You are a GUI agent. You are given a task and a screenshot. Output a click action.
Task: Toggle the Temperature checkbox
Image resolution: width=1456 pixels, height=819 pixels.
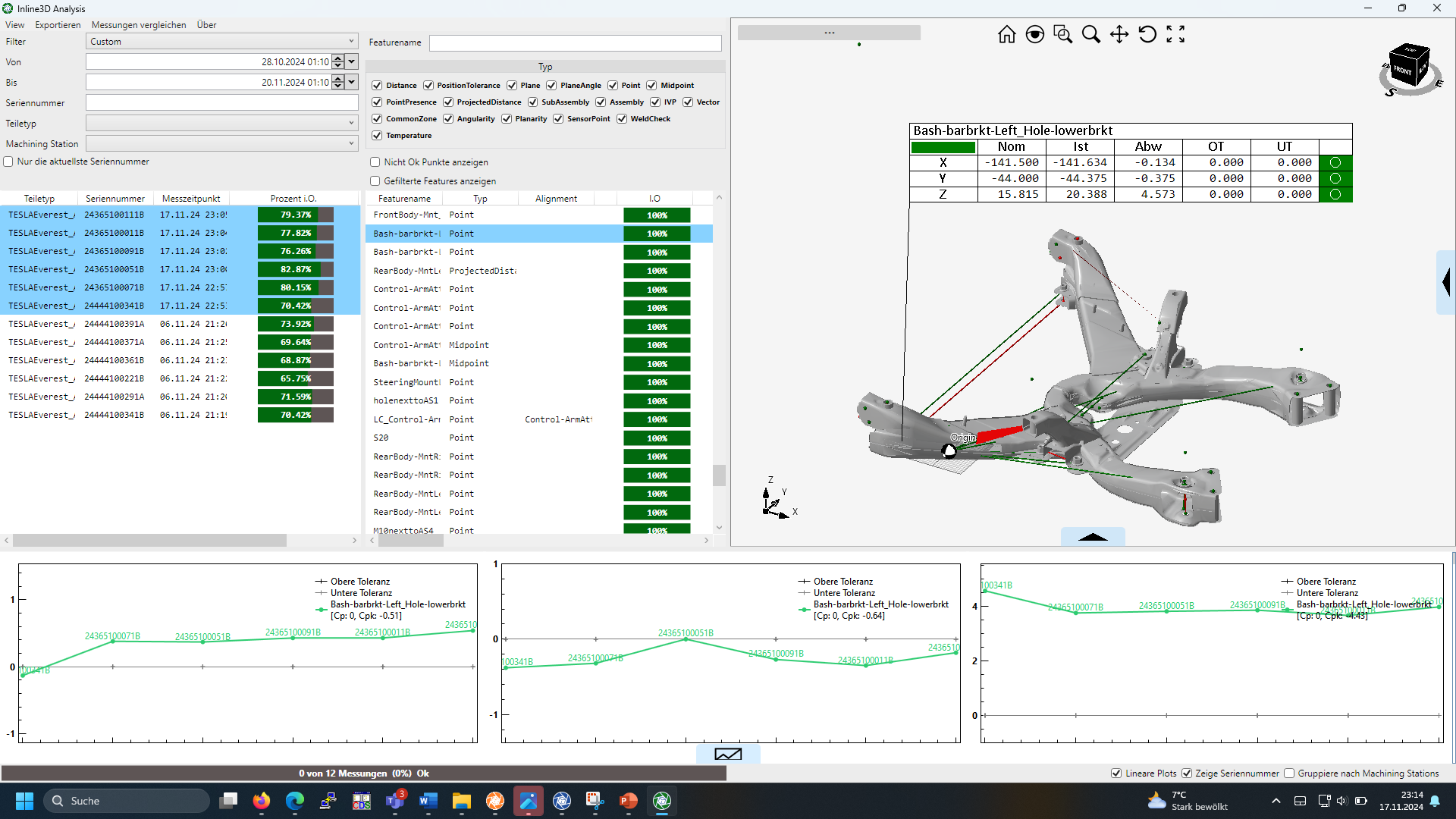point(377,136)
